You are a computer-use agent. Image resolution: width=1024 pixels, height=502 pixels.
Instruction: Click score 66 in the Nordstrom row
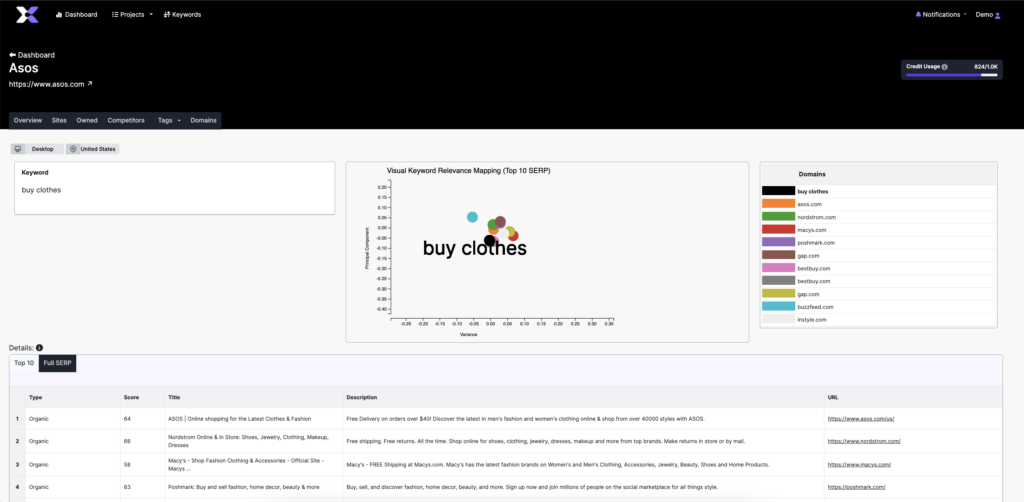127,441
